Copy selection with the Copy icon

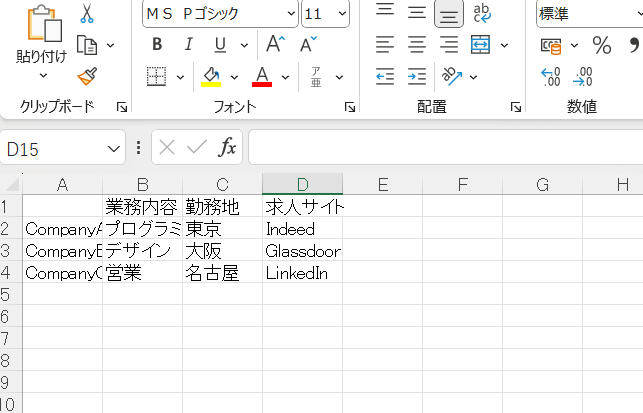(87, 45)
